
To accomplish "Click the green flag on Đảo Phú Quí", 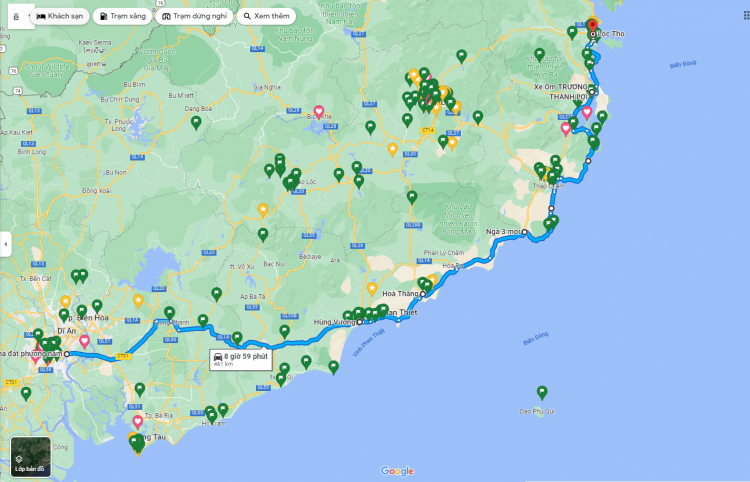I will tap(541, 393).
